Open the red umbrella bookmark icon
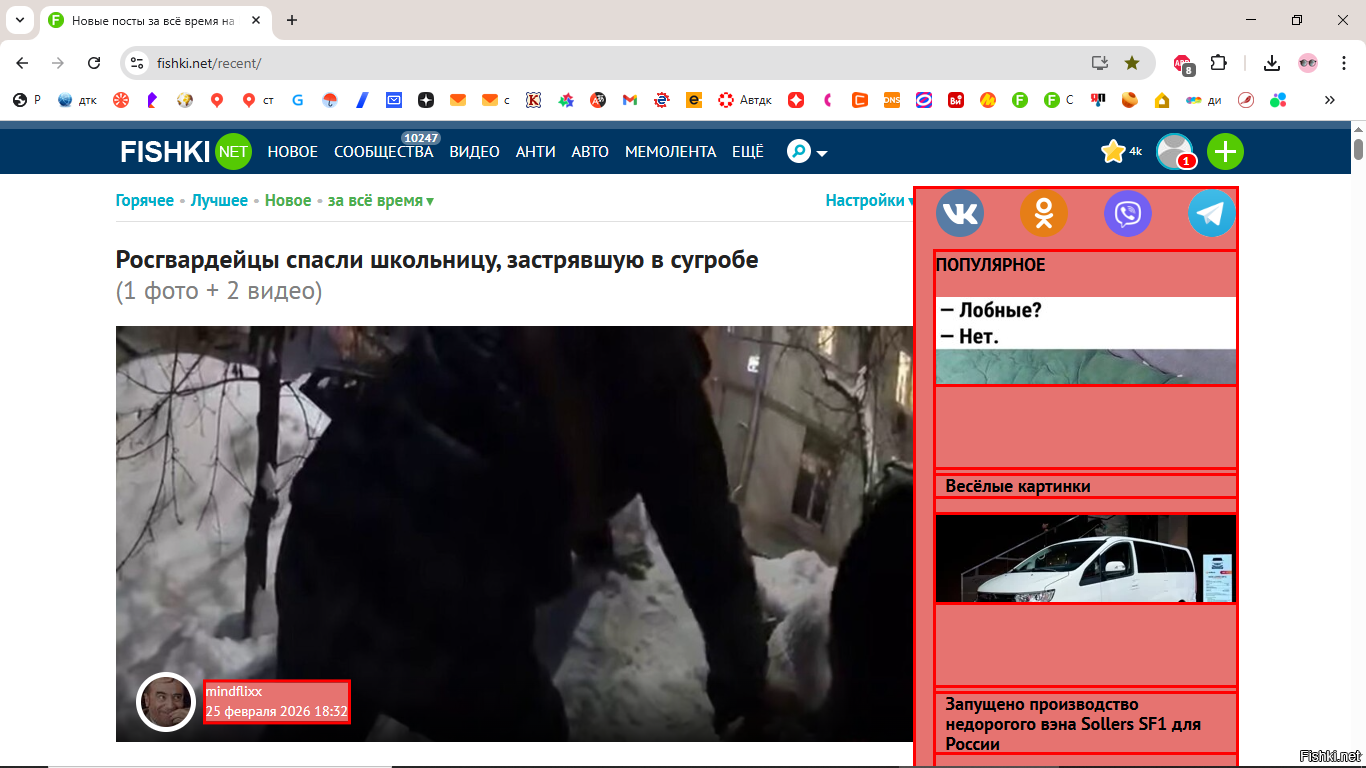This screenshot has height=768, width=1366. coord(330,100)
